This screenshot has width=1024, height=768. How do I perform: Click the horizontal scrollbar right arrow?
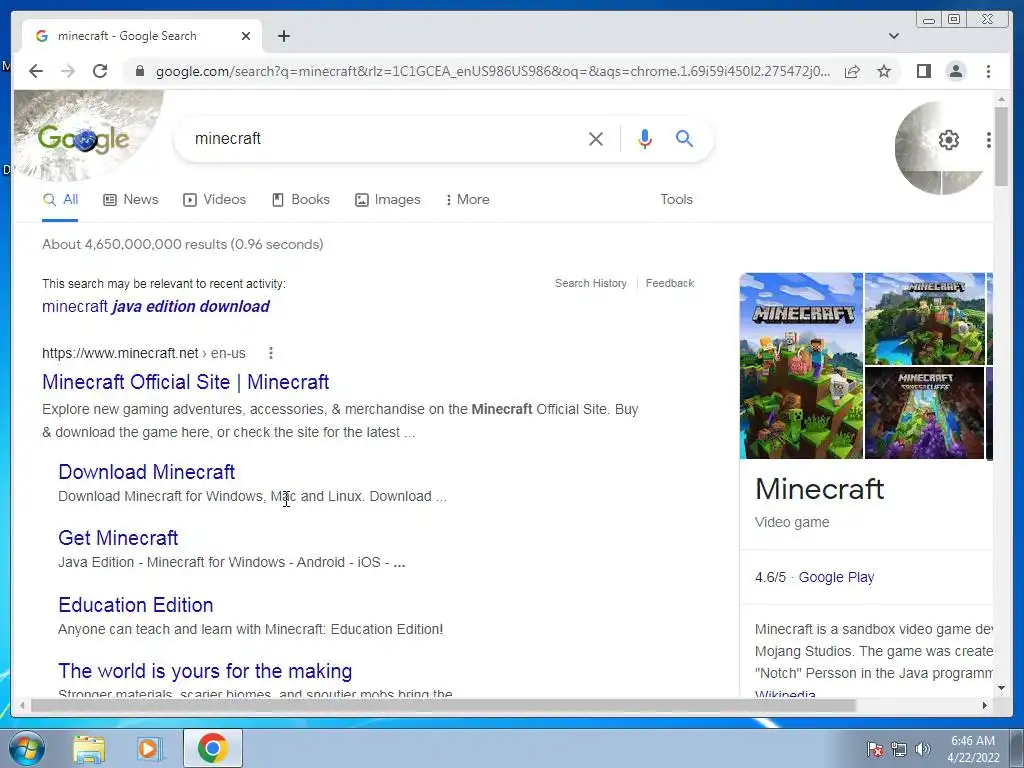coord(985,705)
